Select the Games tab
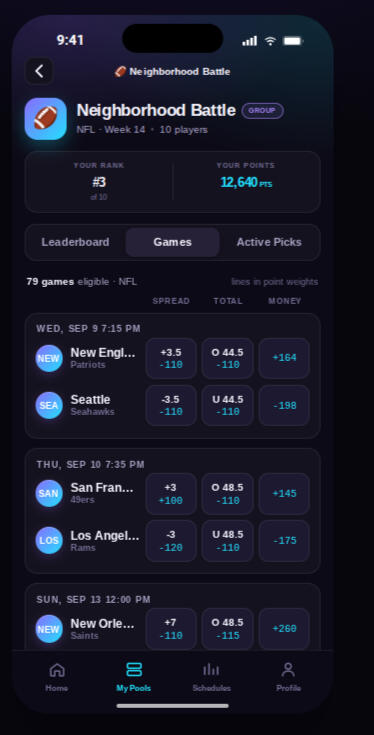The width and height of the screenshot is (374, 735). tap(172, 242)
